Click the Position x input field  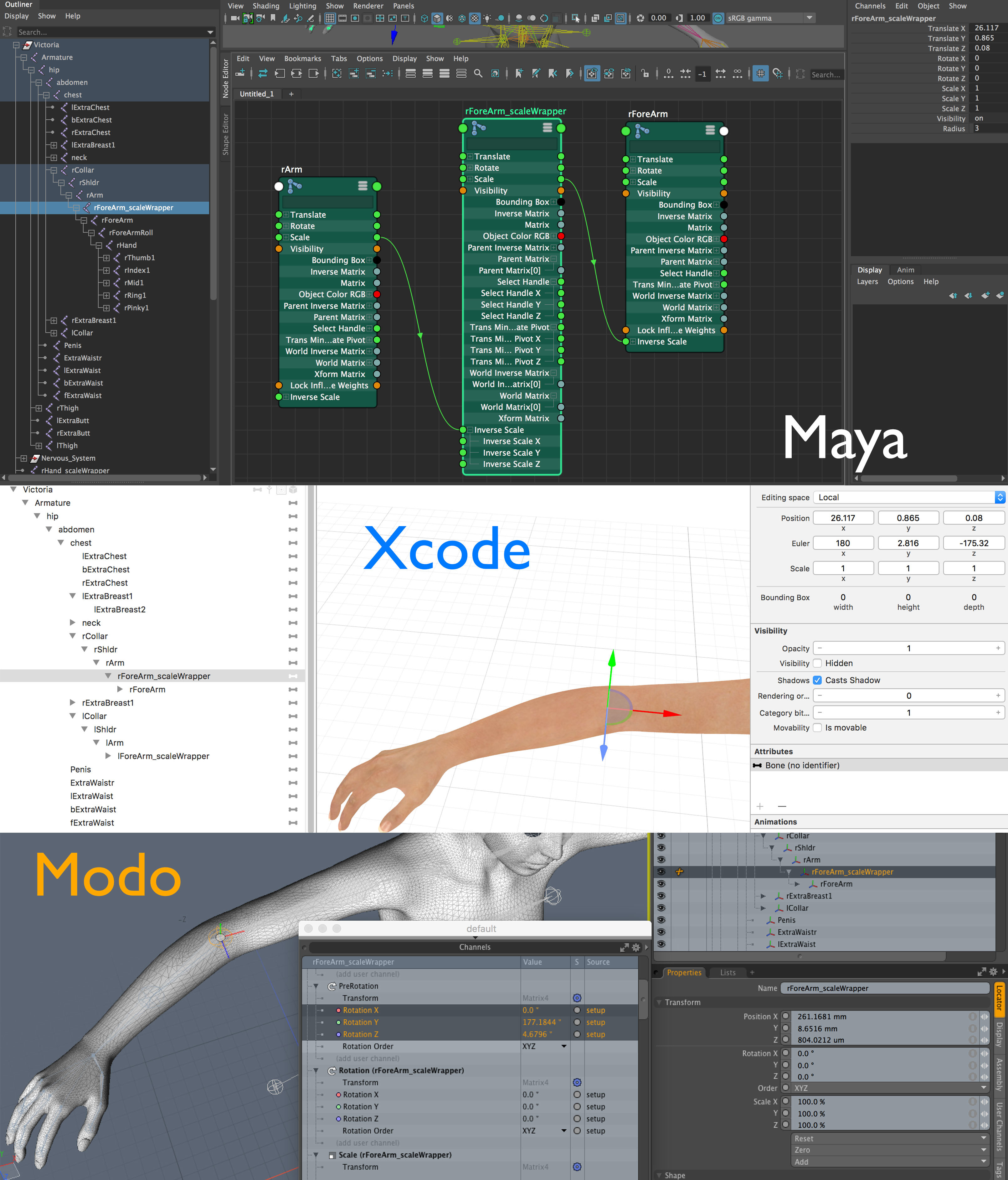click(842, 518)
